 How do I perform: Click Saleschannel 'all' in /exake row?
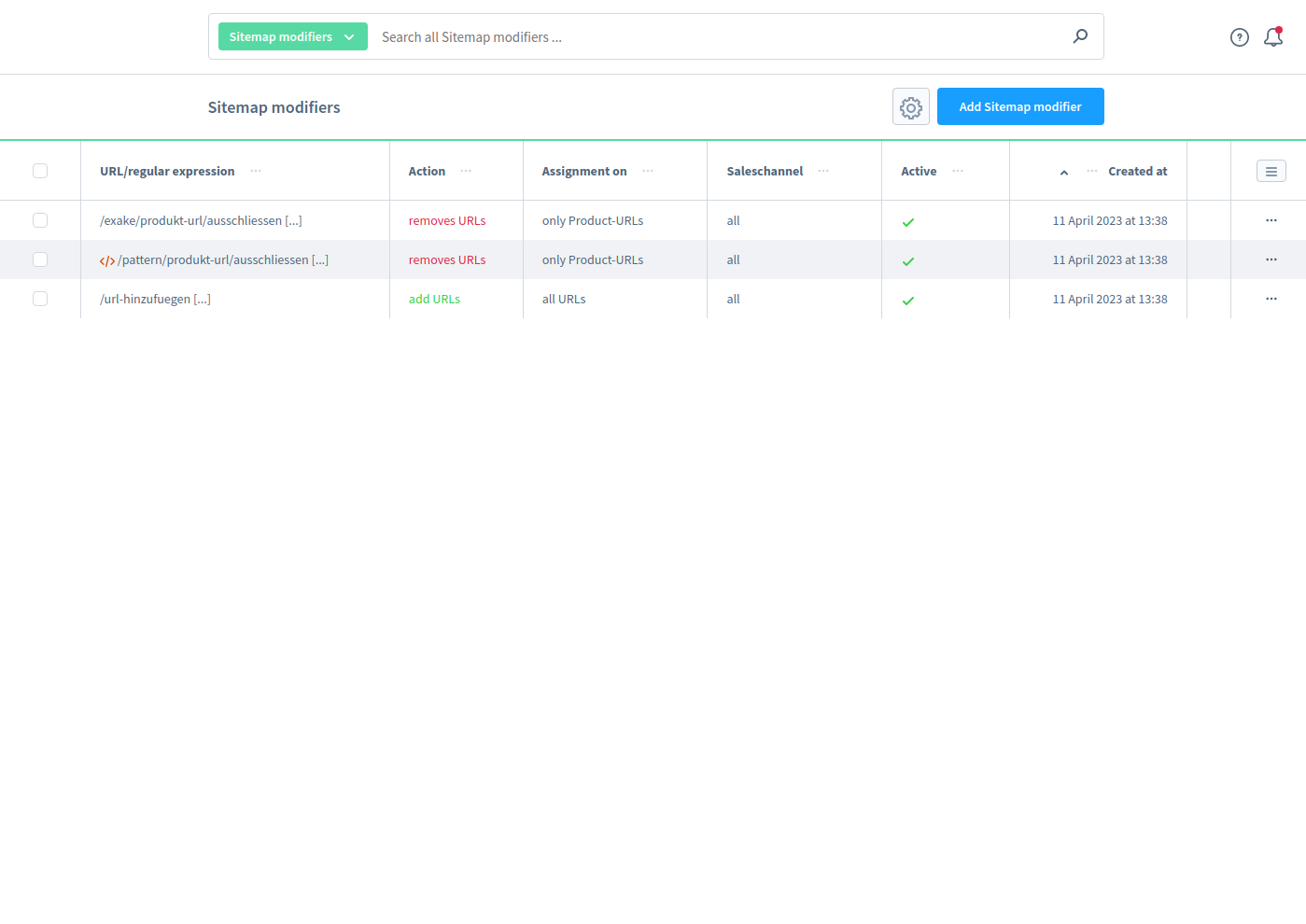[x=734, y=221]
